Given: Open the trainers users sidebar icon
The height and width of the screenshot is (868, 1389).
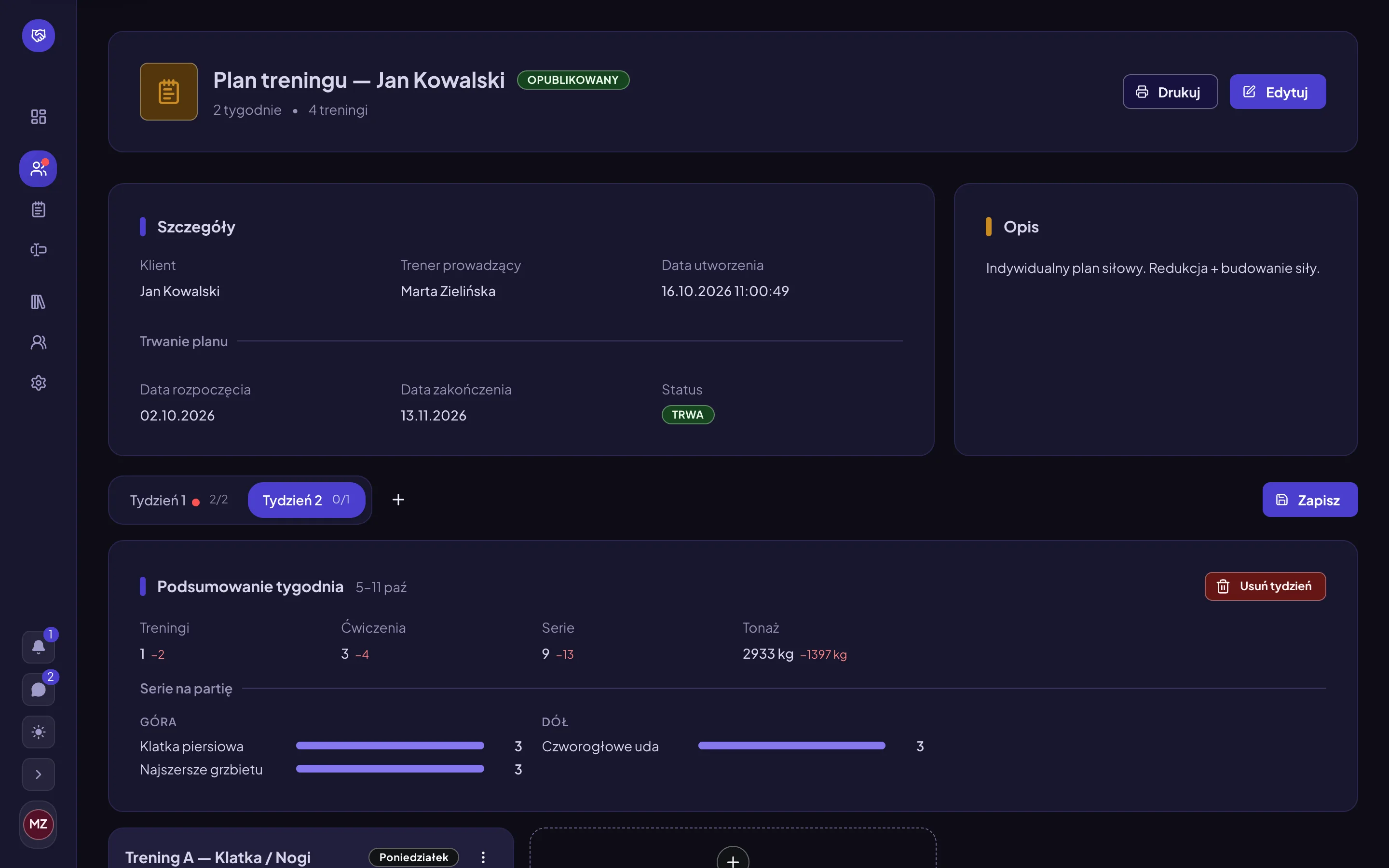Looking at the screenshot, I should tap(39, 343).
